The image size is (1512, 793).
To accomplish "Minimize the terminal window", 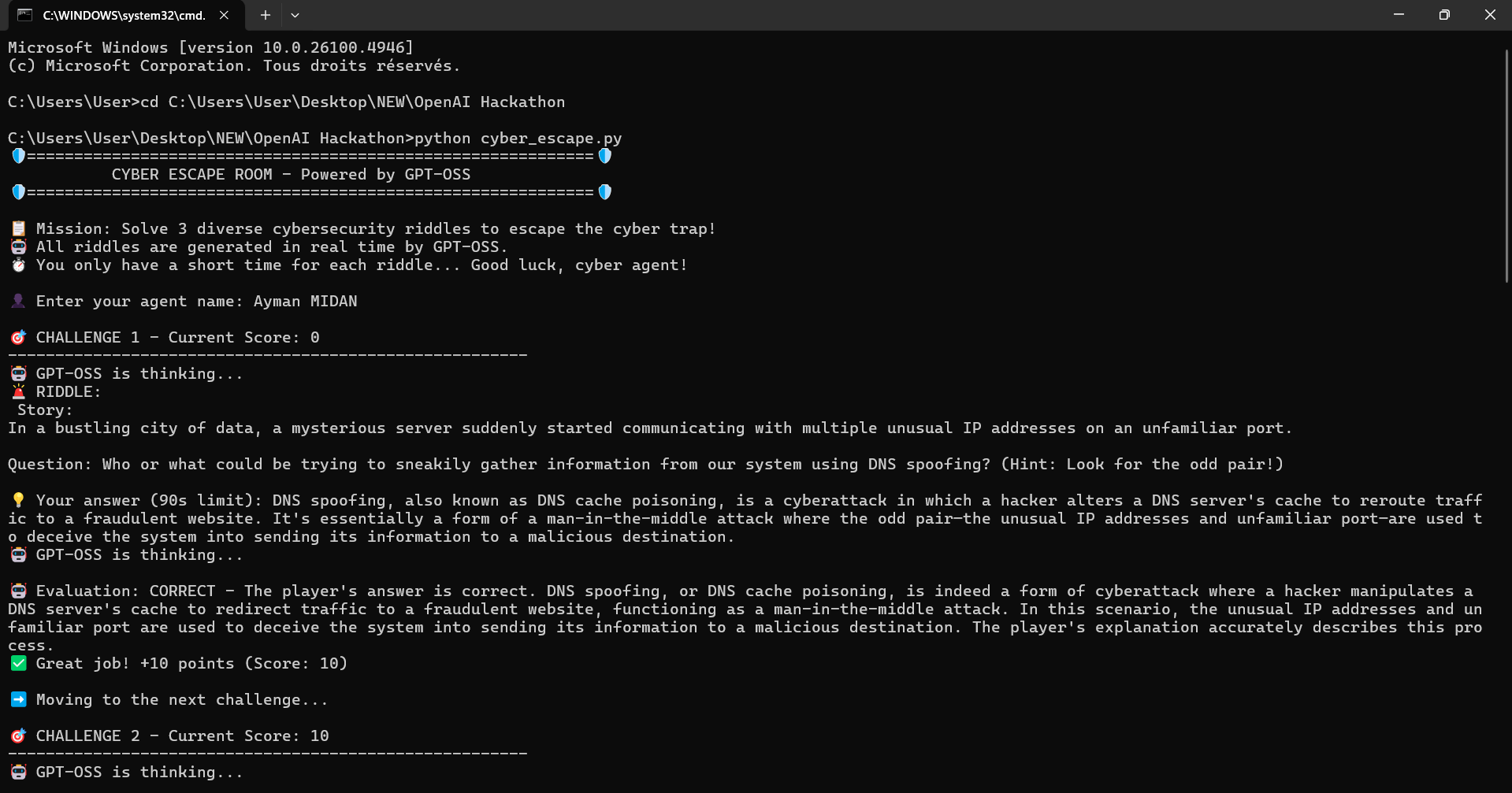I will 1399,15.
